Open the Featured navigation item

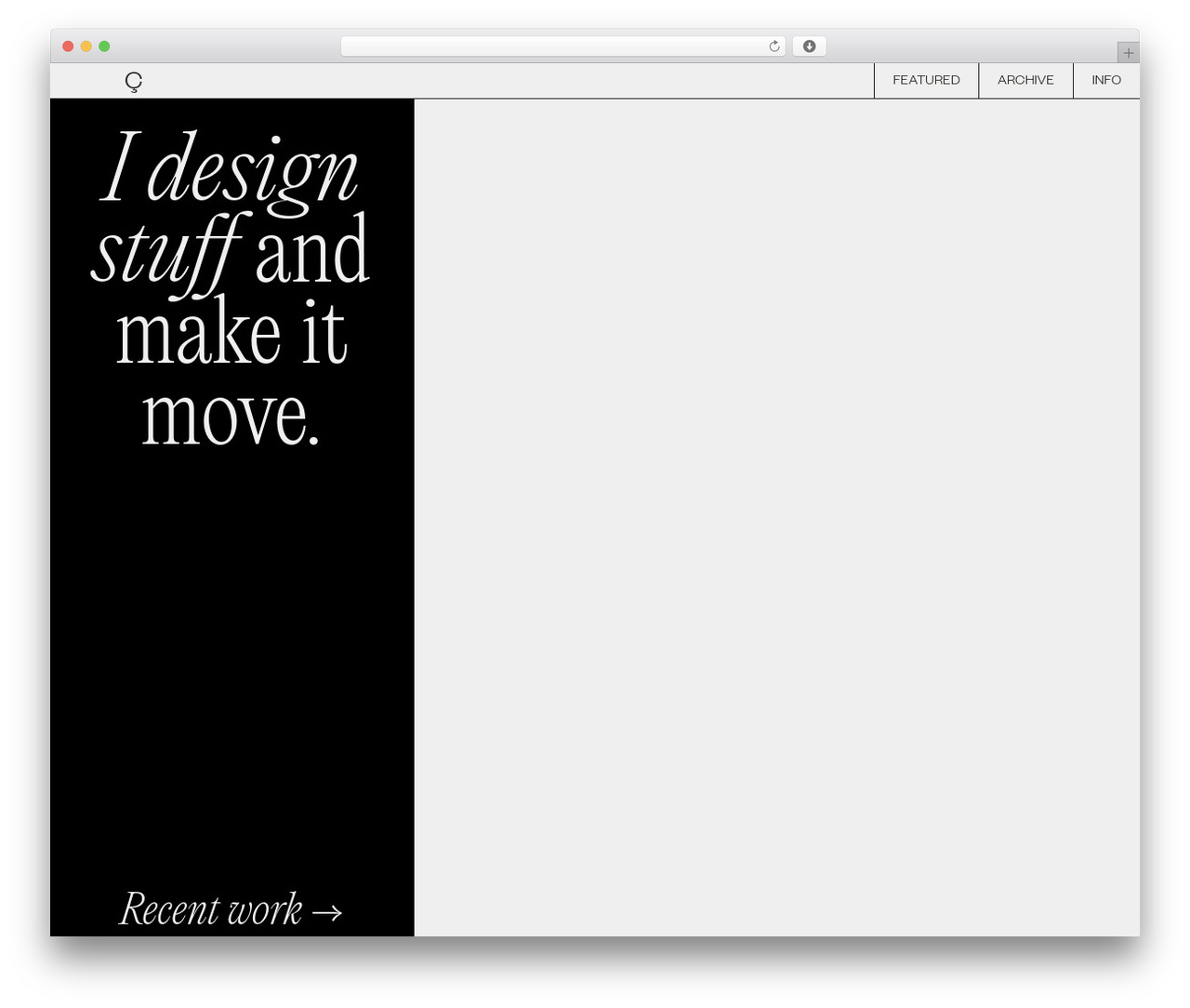(926, 80)
